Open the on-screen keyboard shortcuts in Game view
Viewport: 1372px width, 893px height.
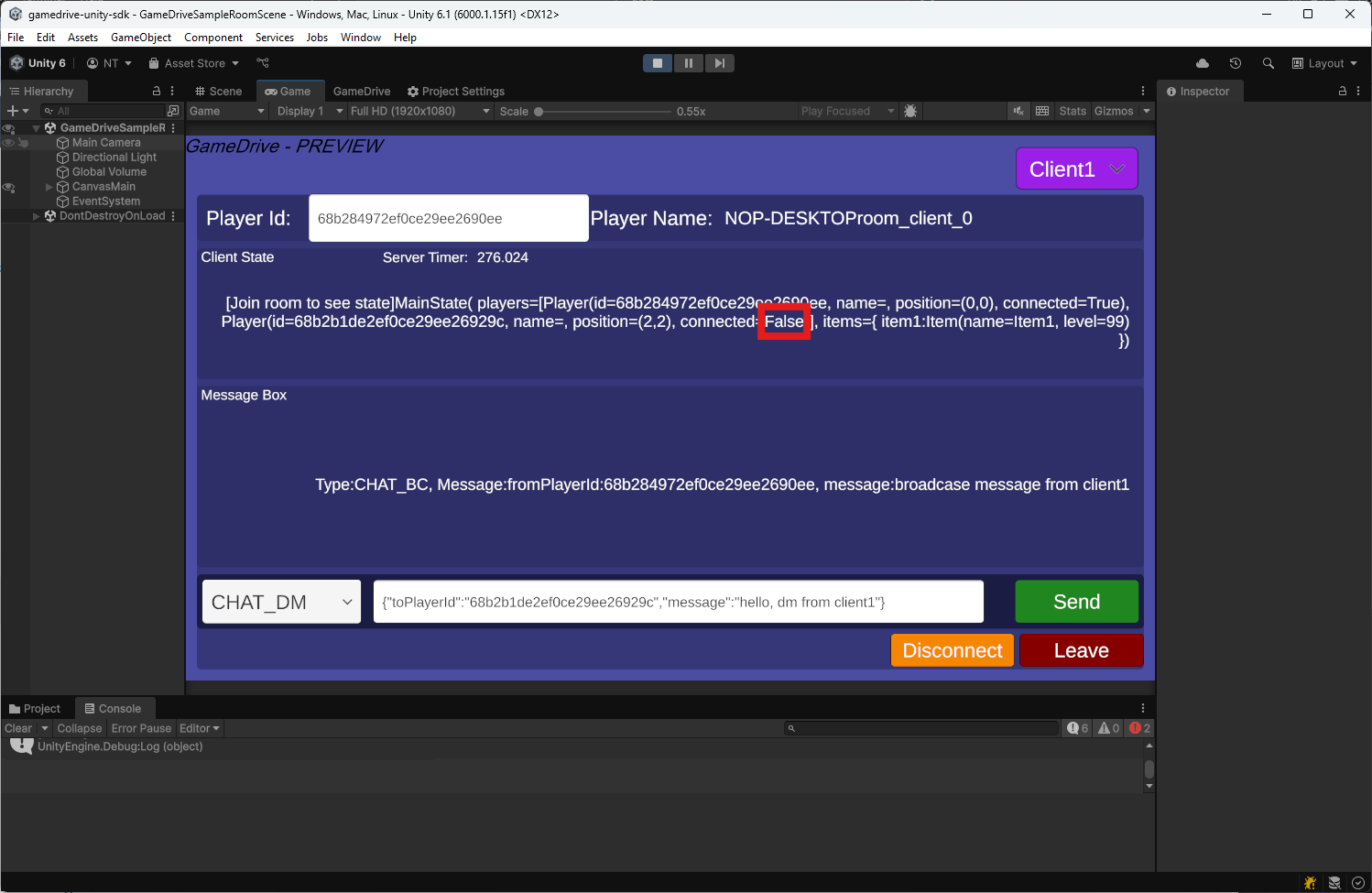click(x=1042, y=111)
